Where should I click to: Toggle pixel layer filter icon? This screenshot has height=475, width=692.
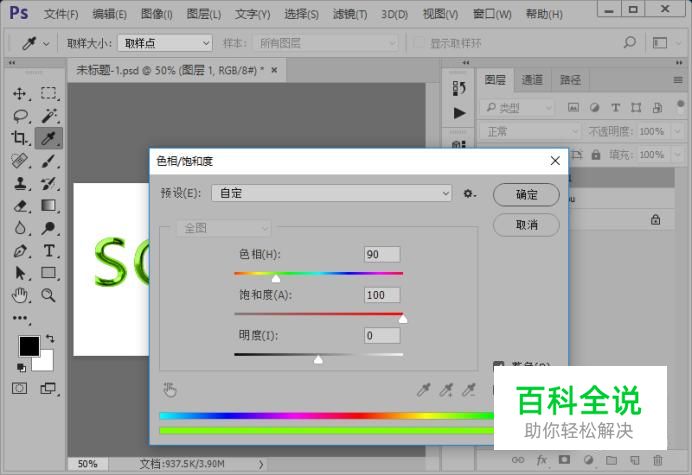573,107
